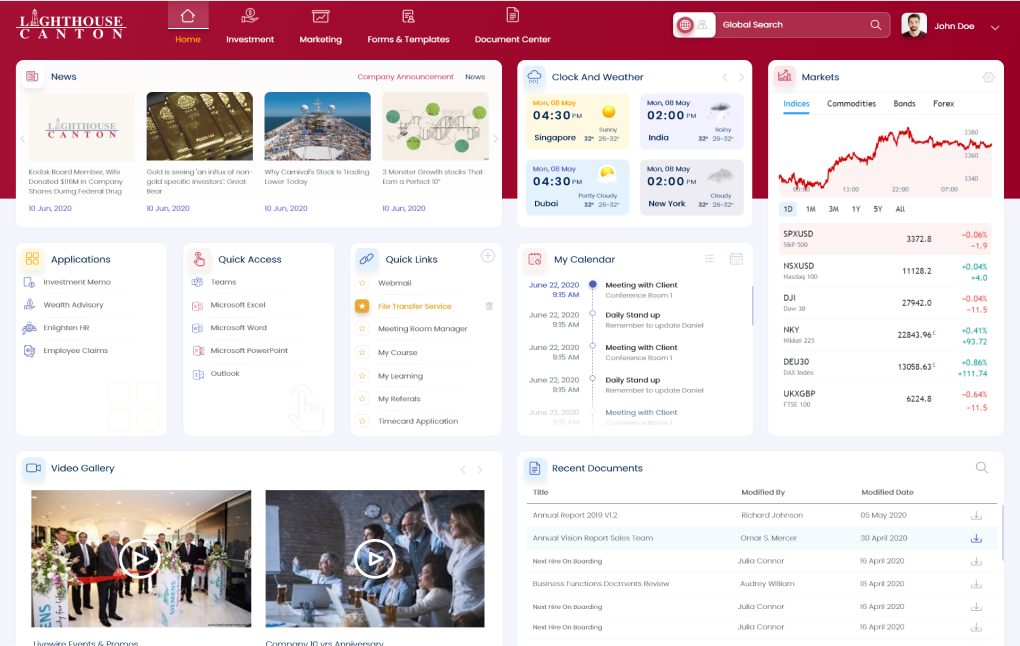Go to previous Clock And Weather page
The height and width of the screenshot is (646, 1020).
pyautogui.click(x=725, y=77)
